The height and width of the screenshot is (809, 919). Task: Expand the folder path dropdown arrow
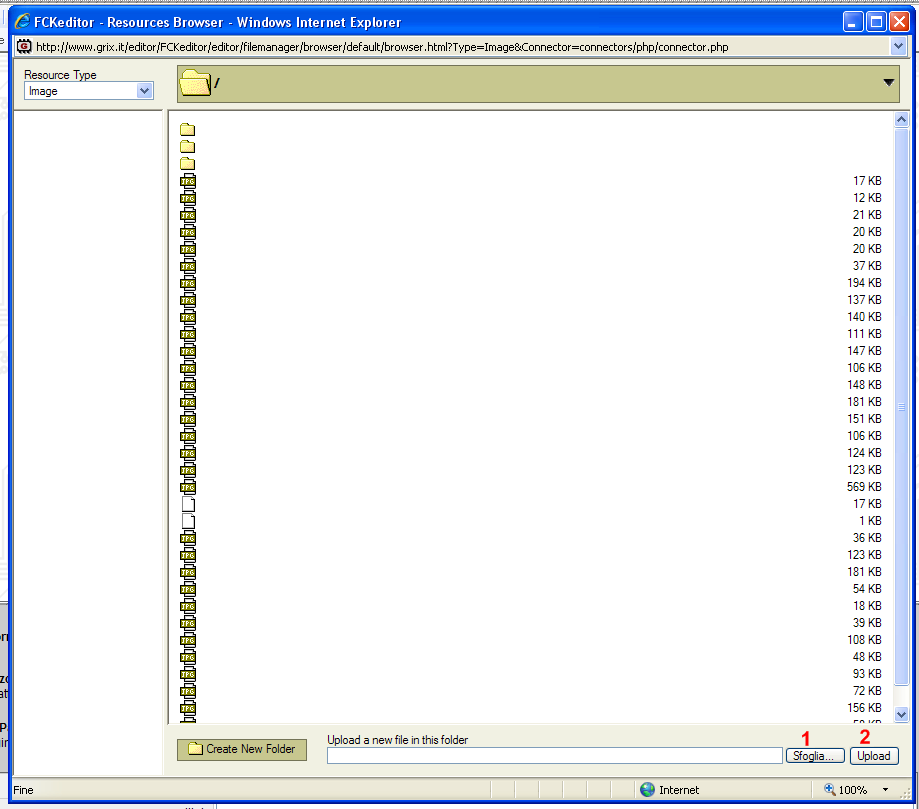coord(889,83)
